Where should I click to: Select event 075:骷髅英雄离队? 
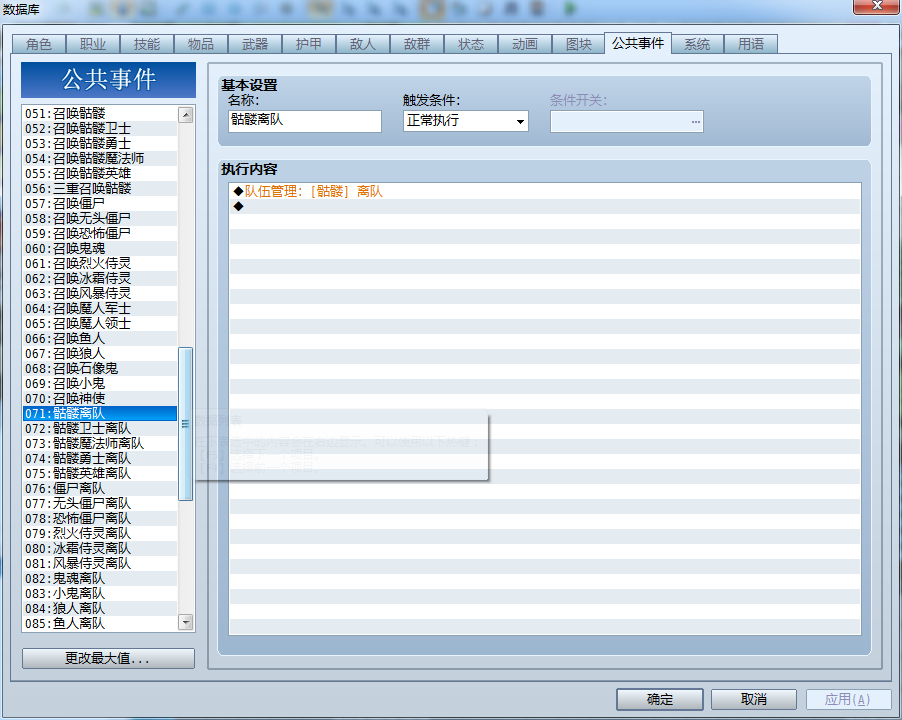[x=100, y=473]
